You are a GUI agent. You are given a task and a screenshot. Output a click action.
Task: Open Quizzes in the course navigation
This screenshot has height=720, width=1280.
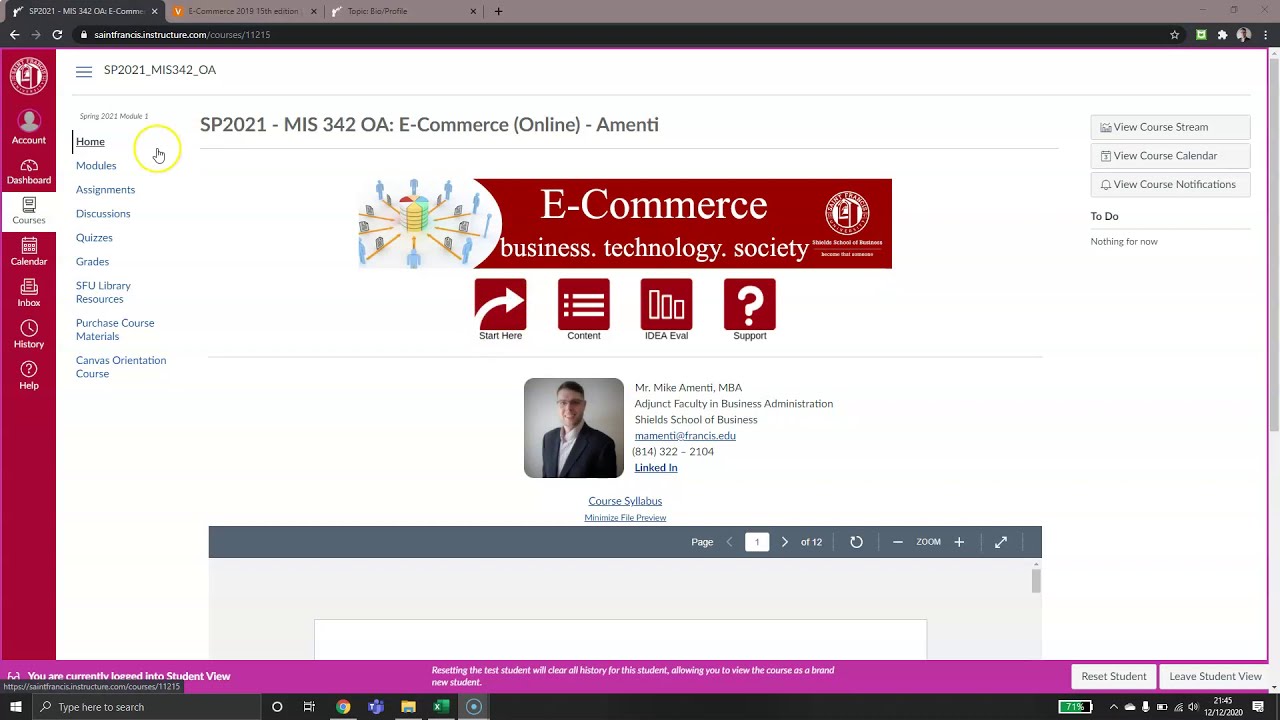(94, 238)
